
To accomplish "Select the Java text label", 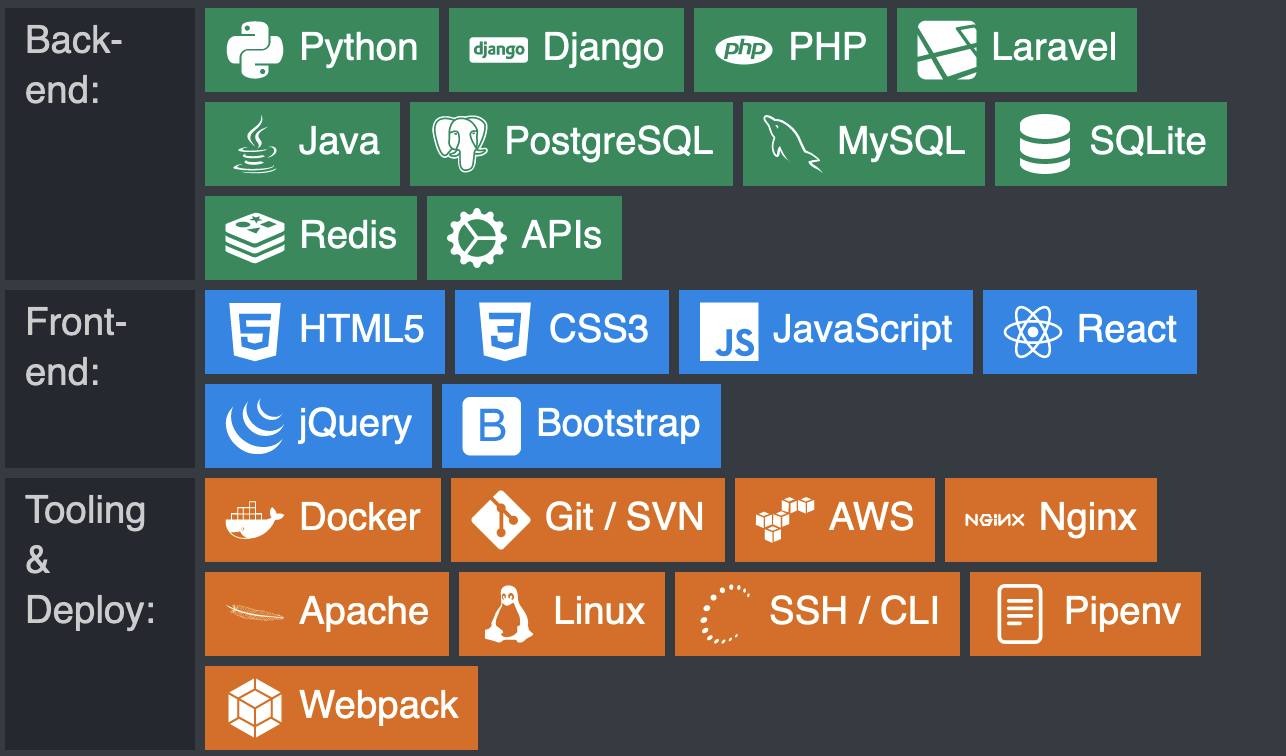I will 339,142.
